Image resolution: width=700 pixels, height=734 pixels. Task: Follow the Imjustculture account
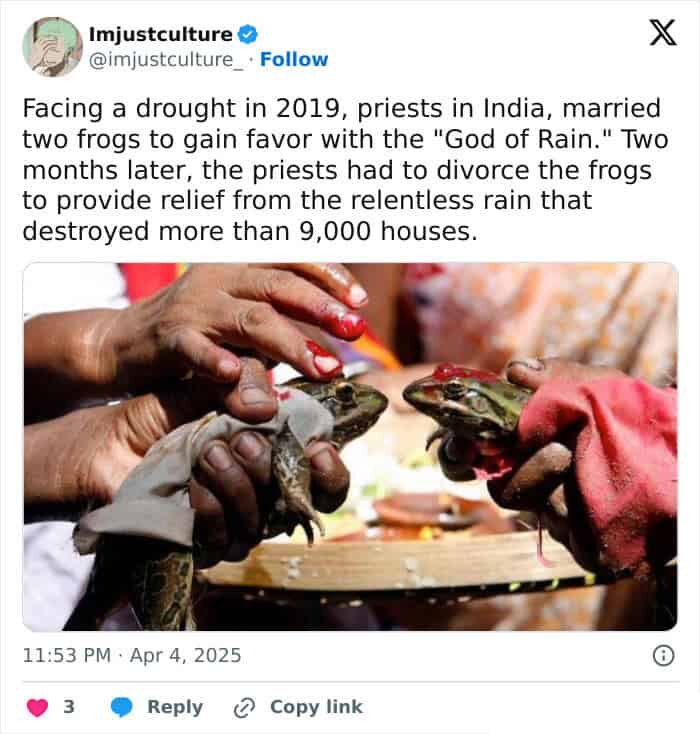click(294, 59)
